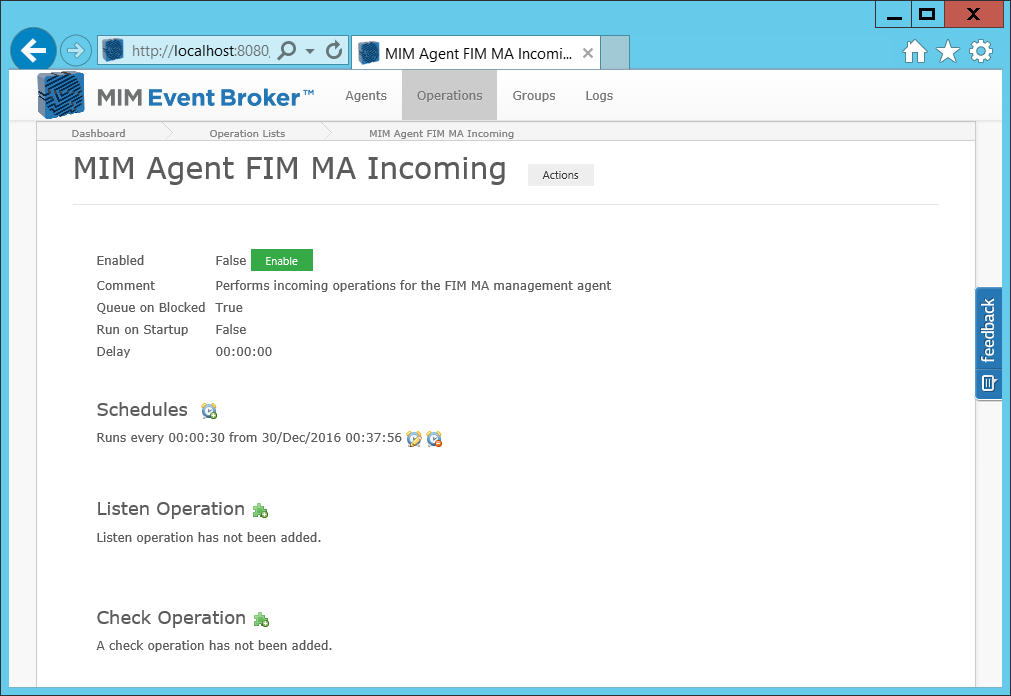
Task: Expand the address bar autocomplete dropdown arrow
Action: point(310,51)
